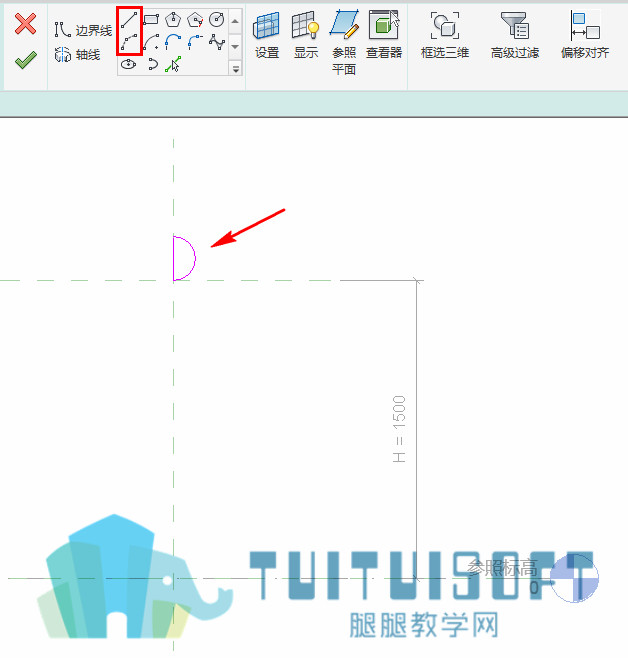Cancel edit mode with the red X

click(26, 24)
